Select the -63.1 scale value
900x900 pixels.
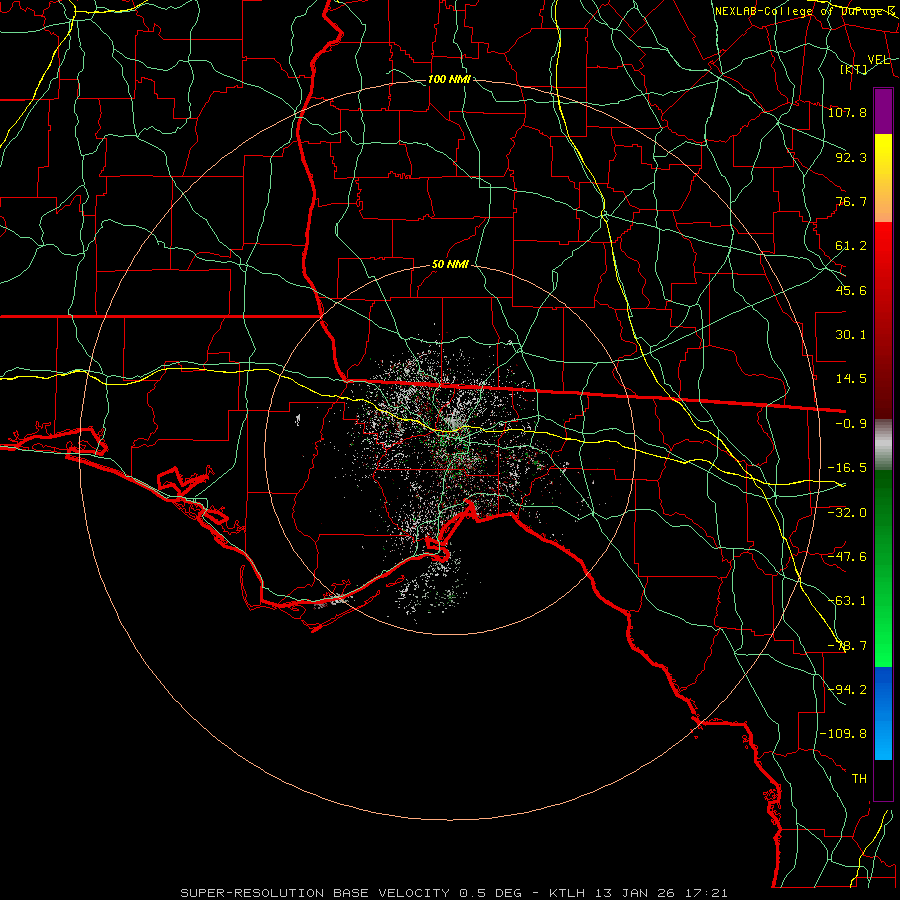coord(847,600)
